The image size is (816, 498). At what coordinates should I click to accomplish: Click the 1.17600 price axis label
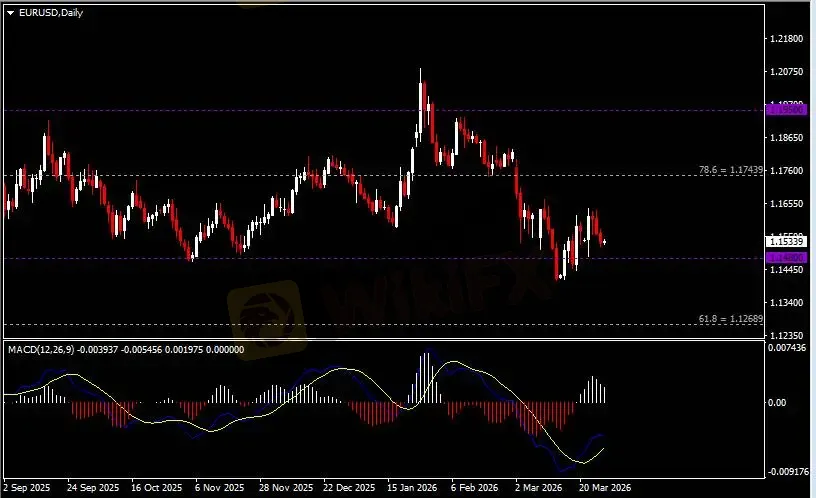784,171
